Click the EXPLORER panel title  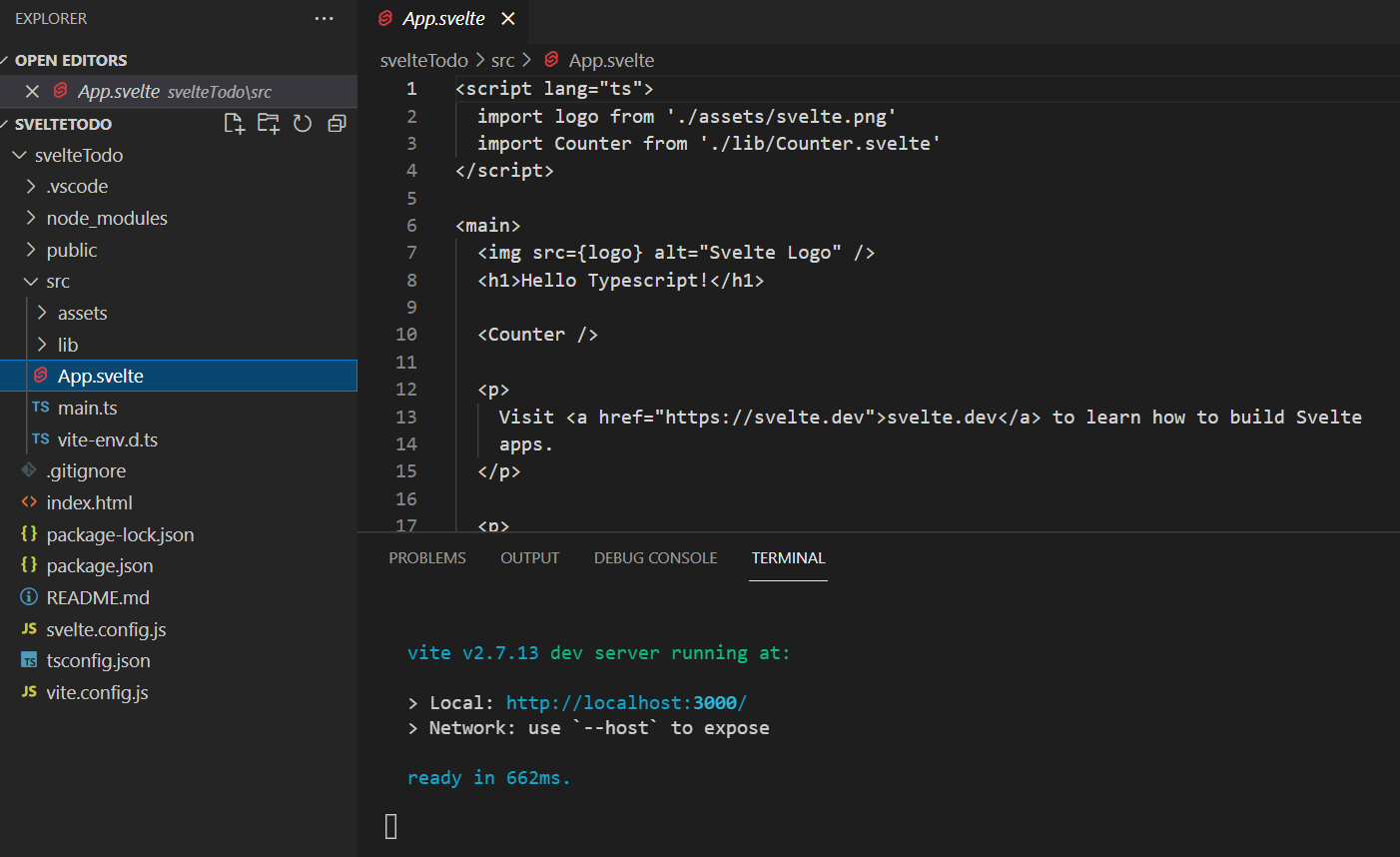[x=51, y=19]
